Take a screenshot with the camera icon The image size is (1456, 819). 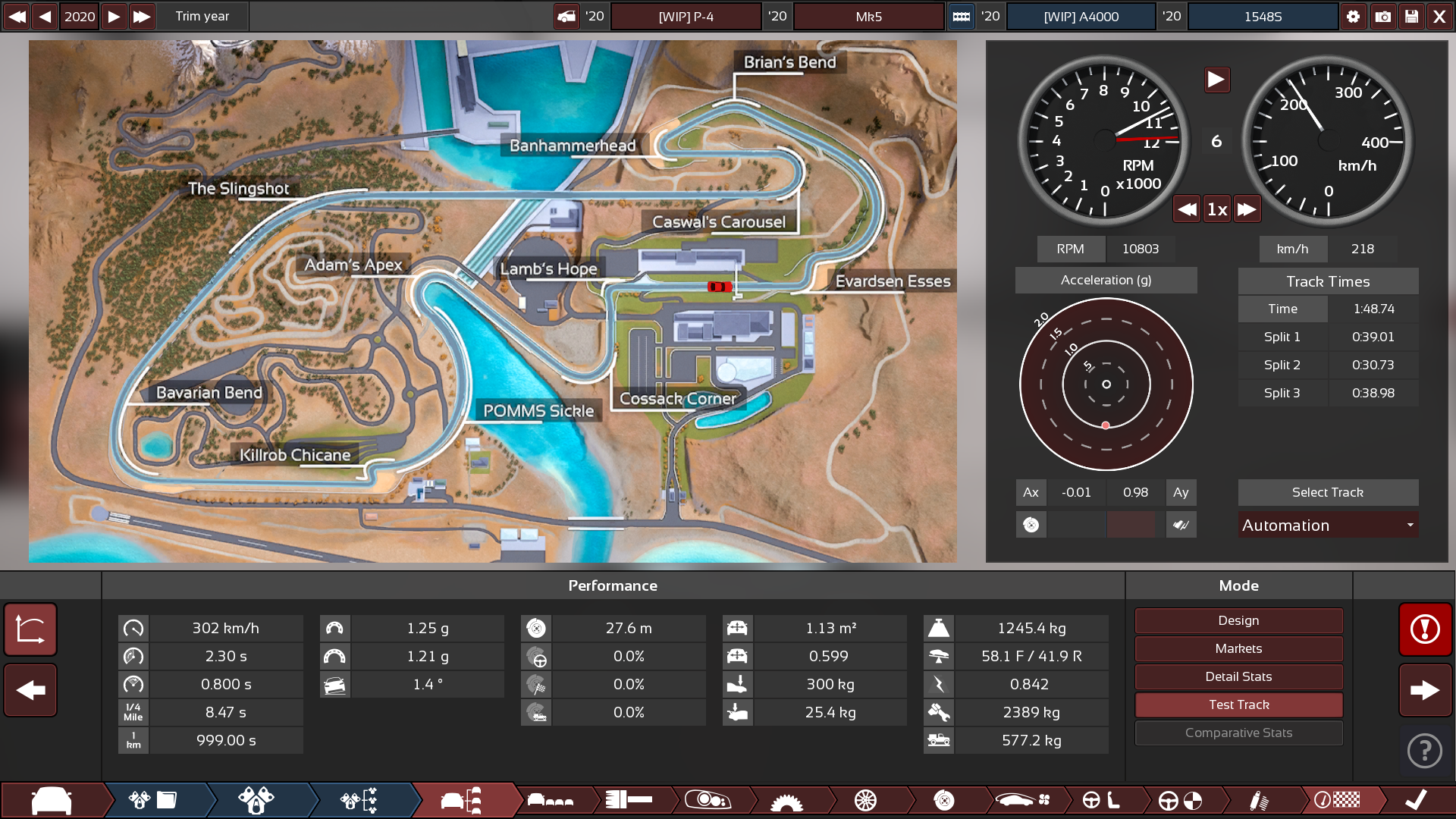point(1383,16)
